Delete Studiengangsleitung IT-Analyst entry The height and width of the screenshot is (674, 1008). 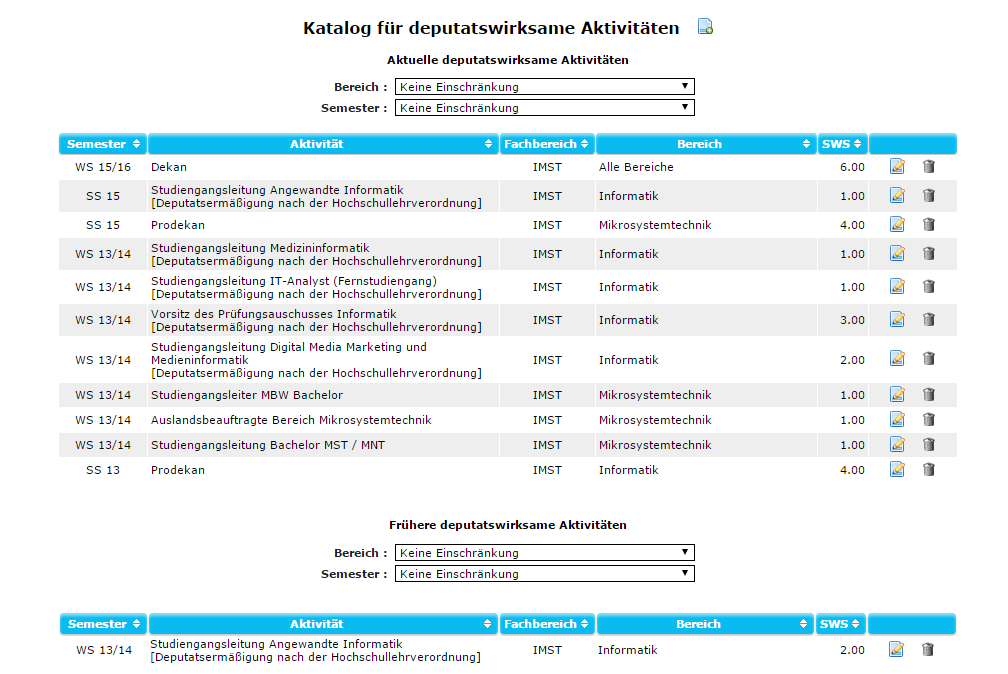[x=929, y=286]
